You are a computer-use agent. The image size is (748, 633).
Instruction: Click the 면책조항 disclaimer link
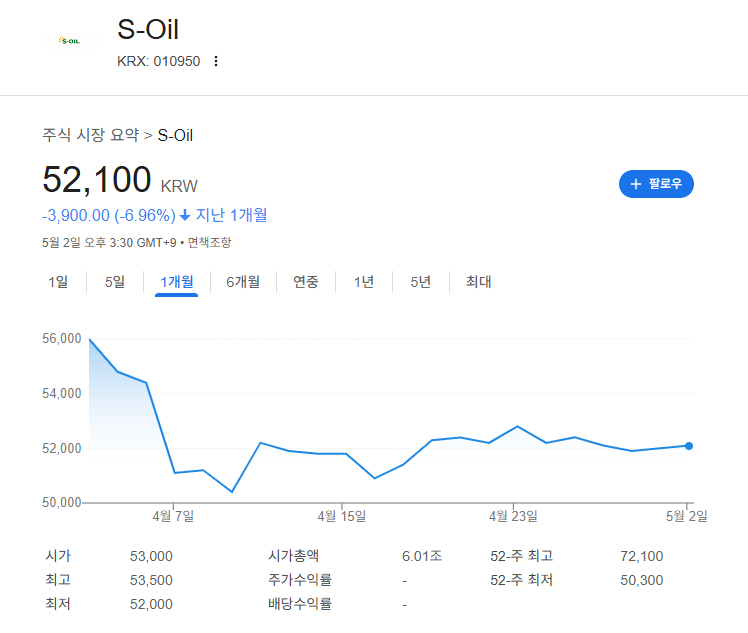209,243
